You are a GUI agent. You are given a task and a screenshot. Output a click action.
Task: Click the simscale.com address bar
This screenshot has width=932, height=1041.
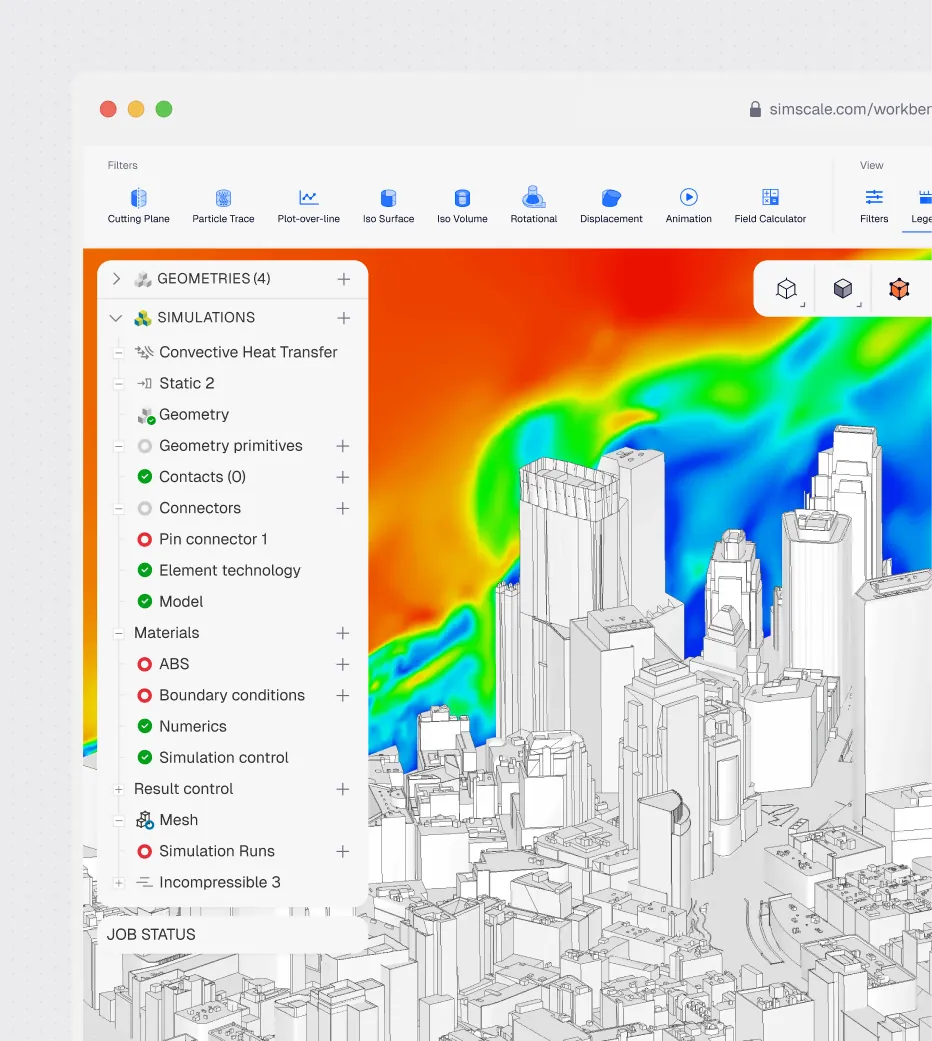tap(850, 109)
